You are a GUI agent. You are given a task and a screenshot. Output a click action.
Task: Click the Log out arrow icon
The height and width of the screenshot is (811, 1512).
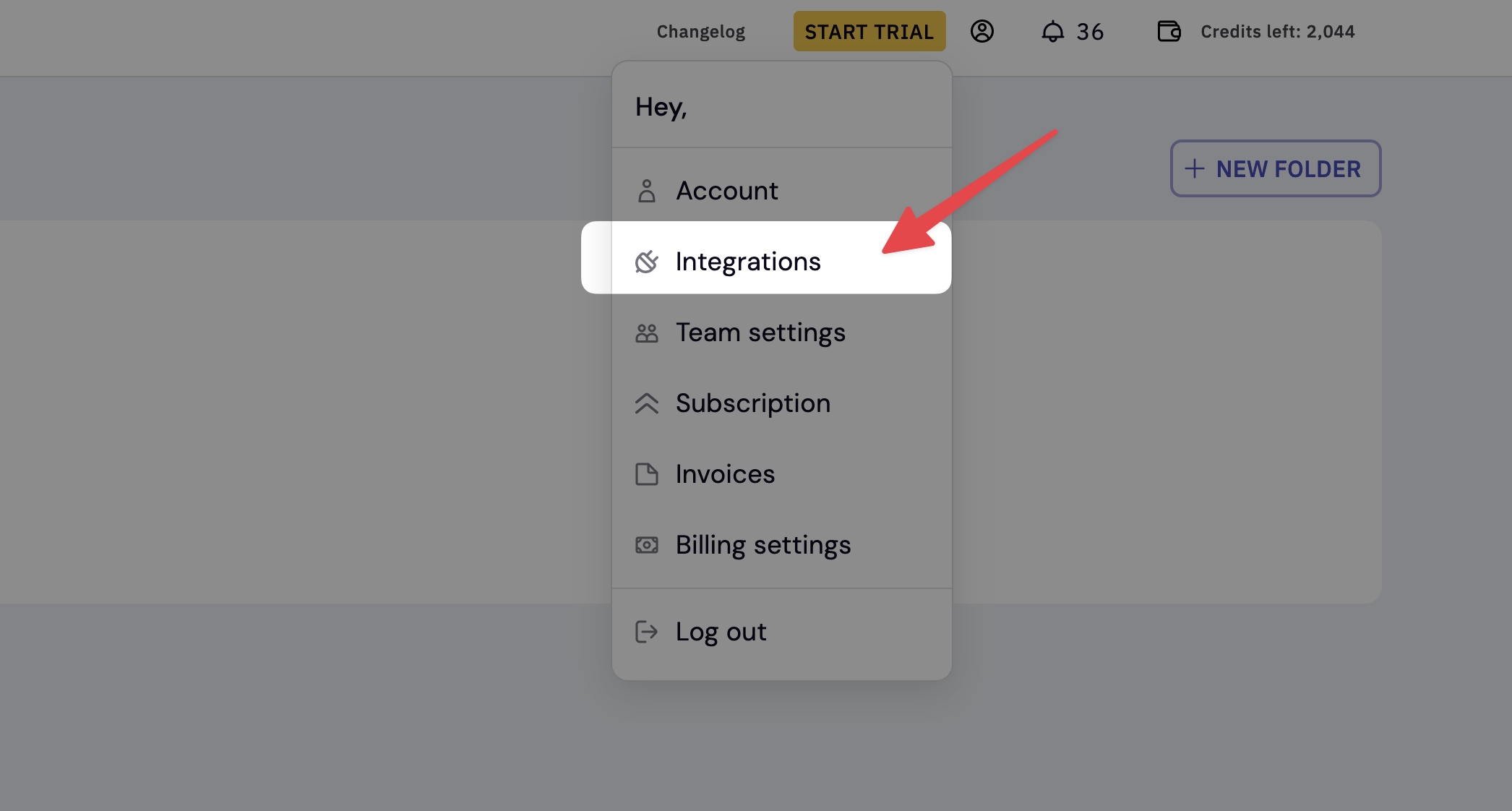pos(646,632)
